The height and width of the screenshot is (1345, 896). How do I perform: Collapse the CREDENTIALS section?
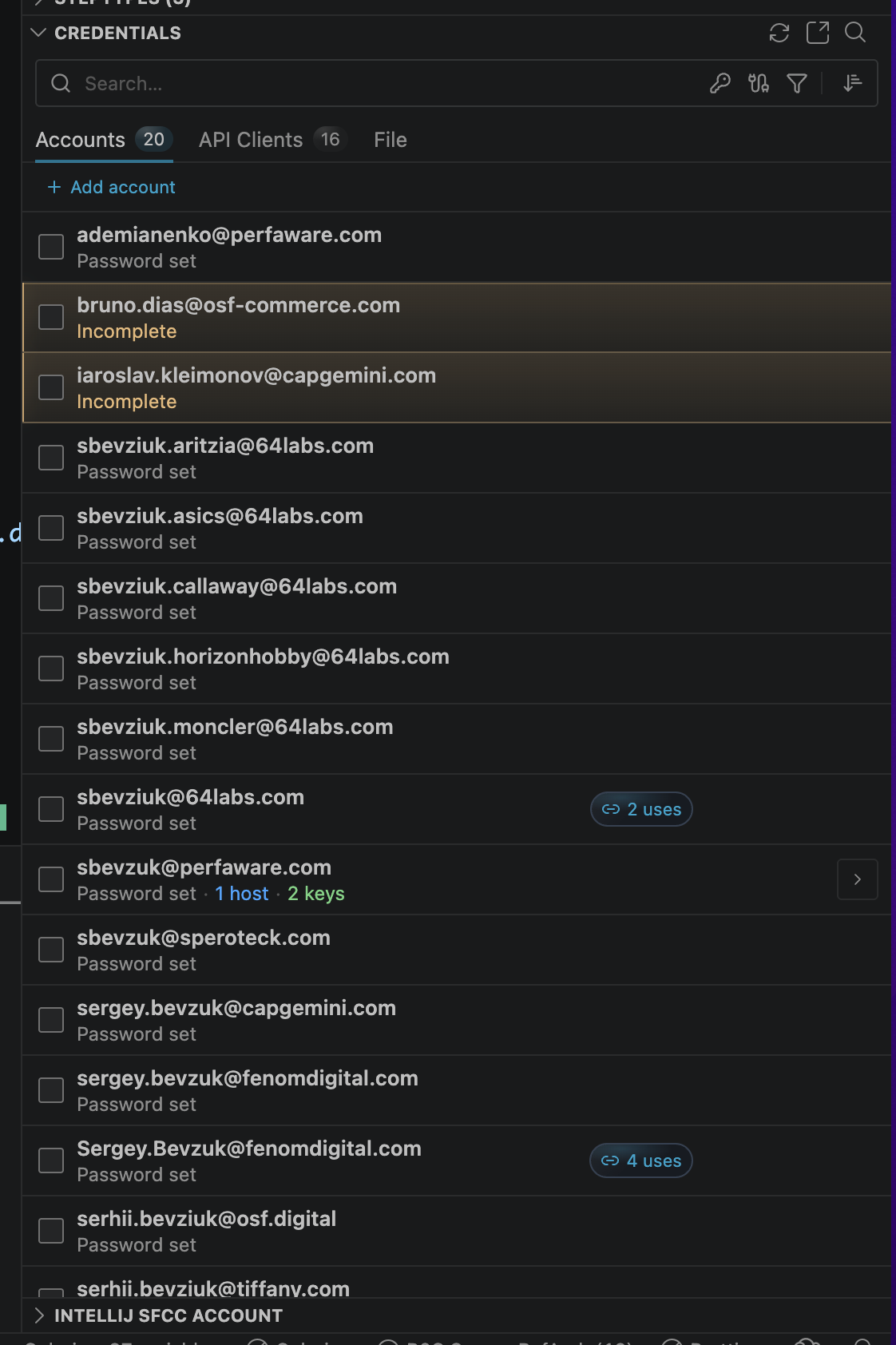tap(38, 33)
